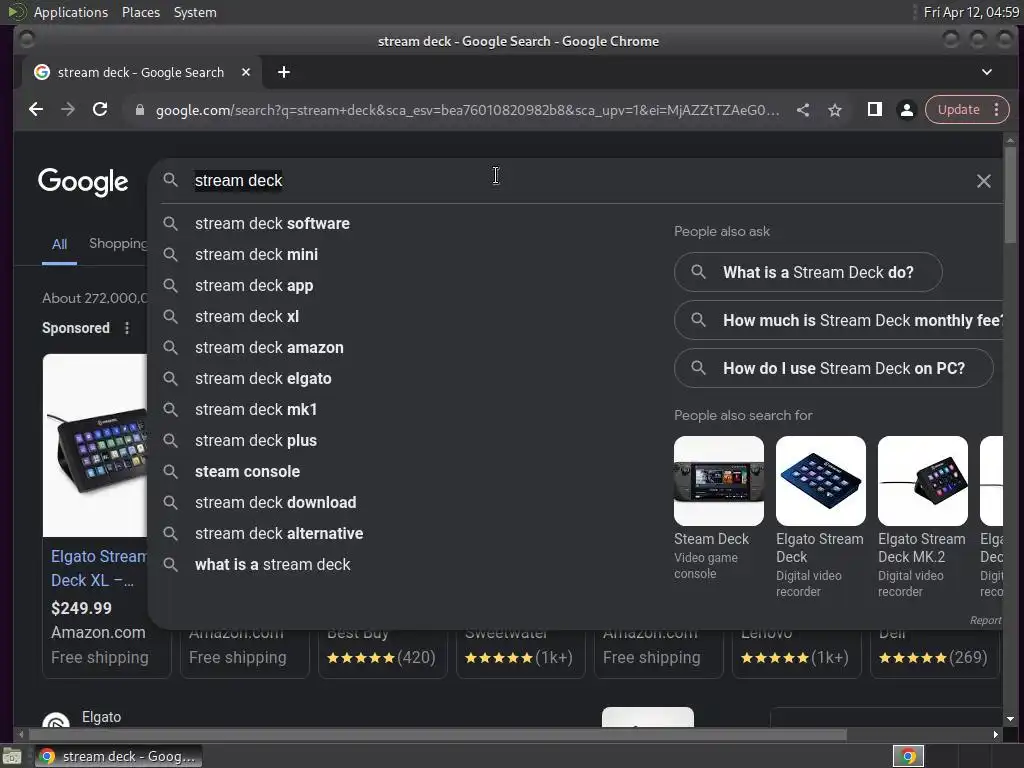Click the vertical page scrollbar

pos(1010,196)
